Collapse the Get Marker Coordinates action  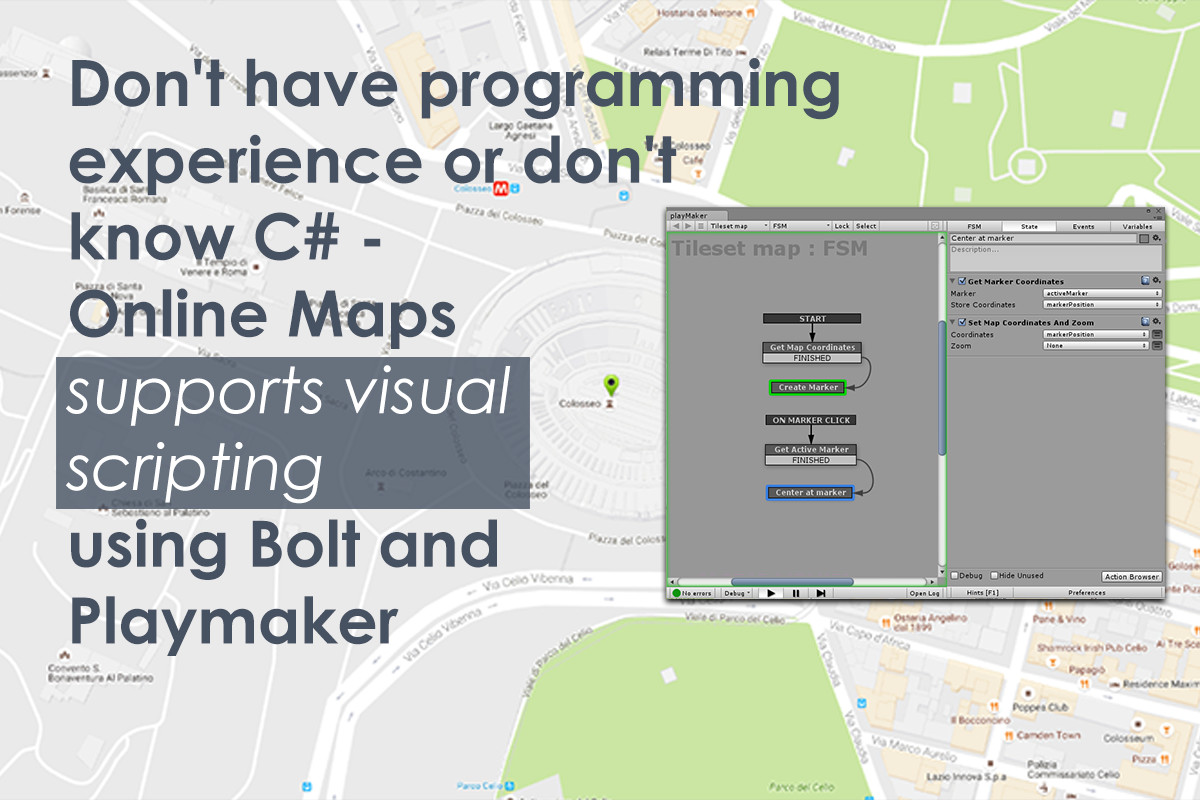[953, 281]
